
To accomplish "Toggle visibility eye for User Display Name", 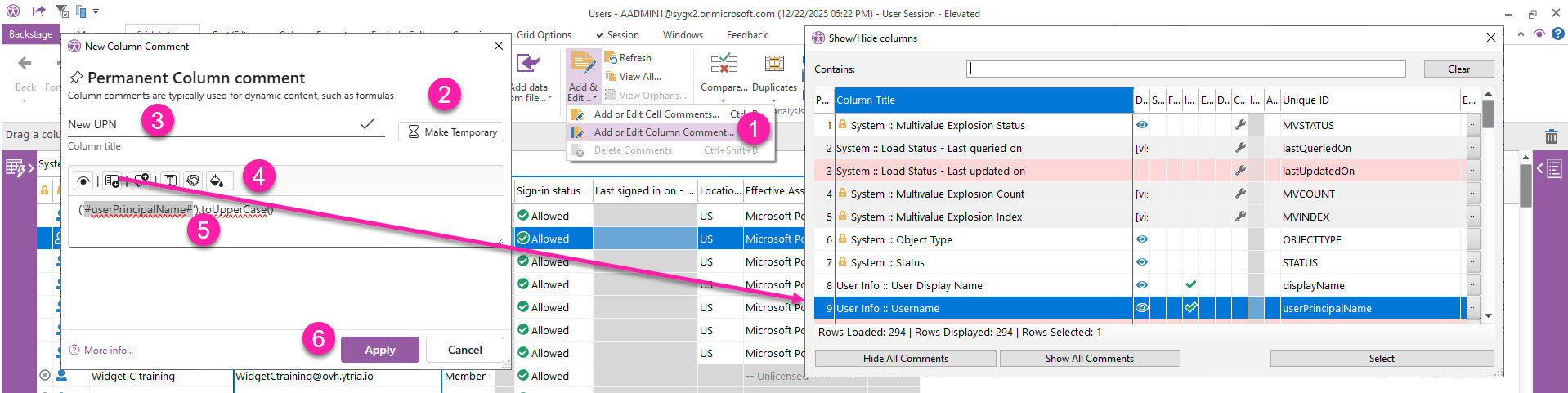I will click(1141, 285).
